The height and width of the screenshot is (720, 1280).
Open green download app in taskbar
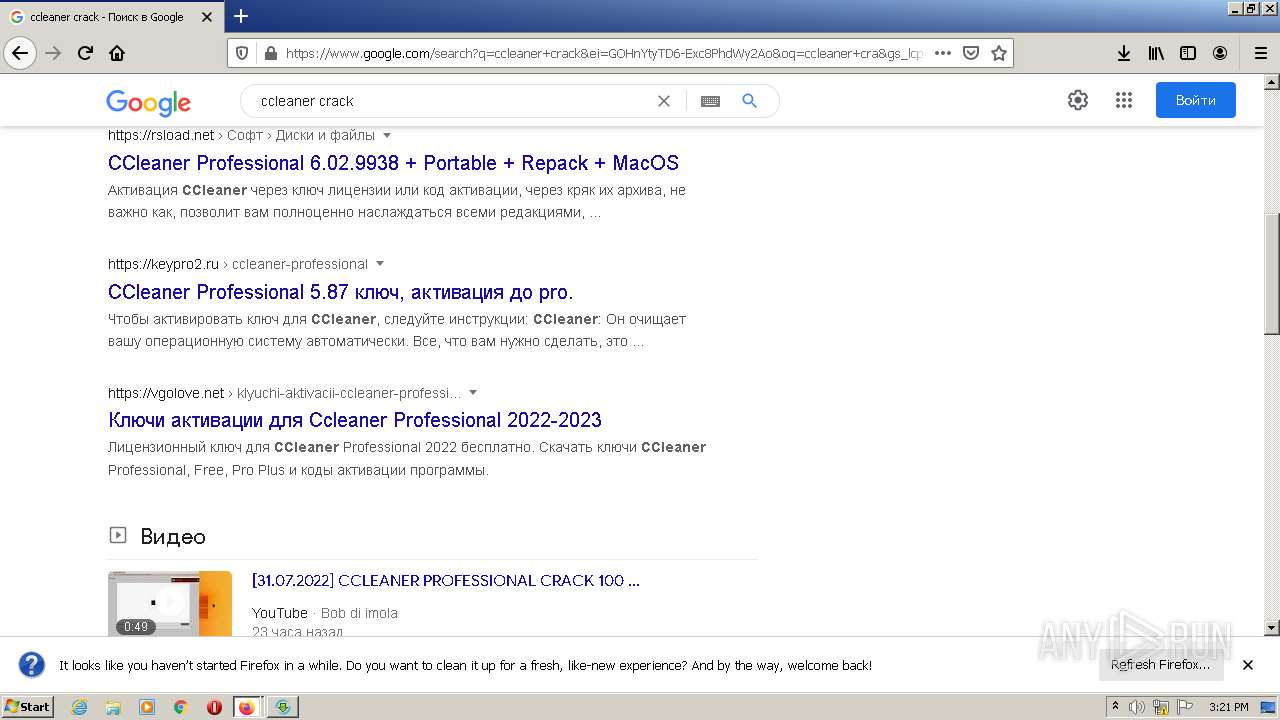[x=283, y=707]
